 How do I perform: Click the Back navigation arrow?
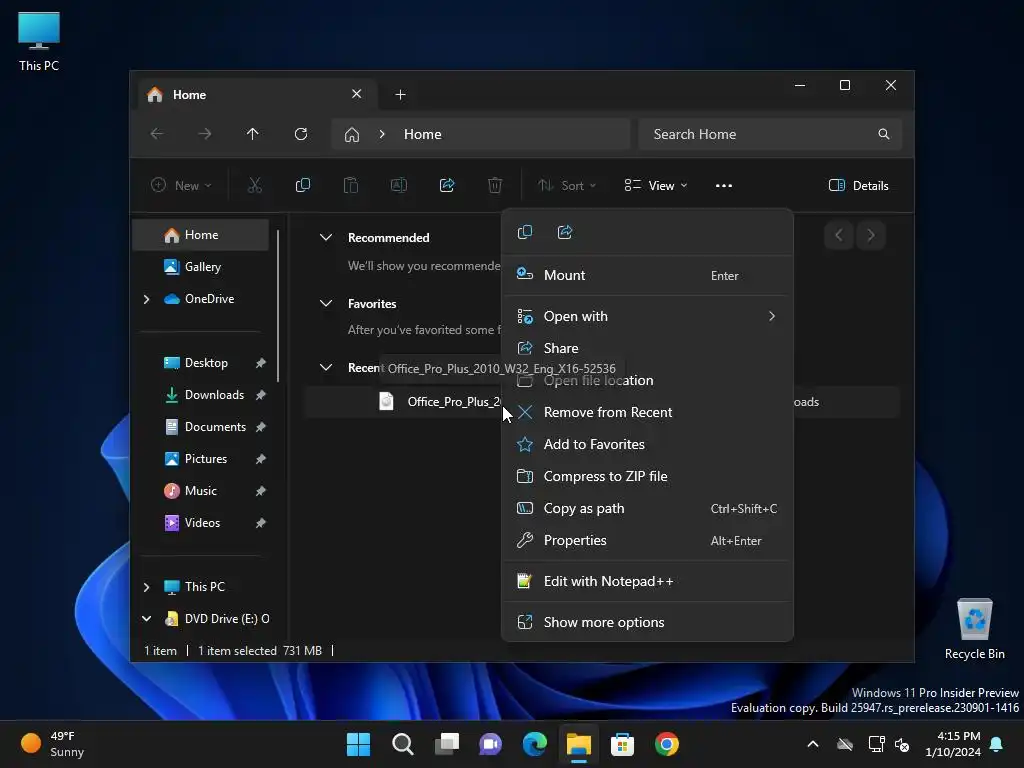pos(157,134)
